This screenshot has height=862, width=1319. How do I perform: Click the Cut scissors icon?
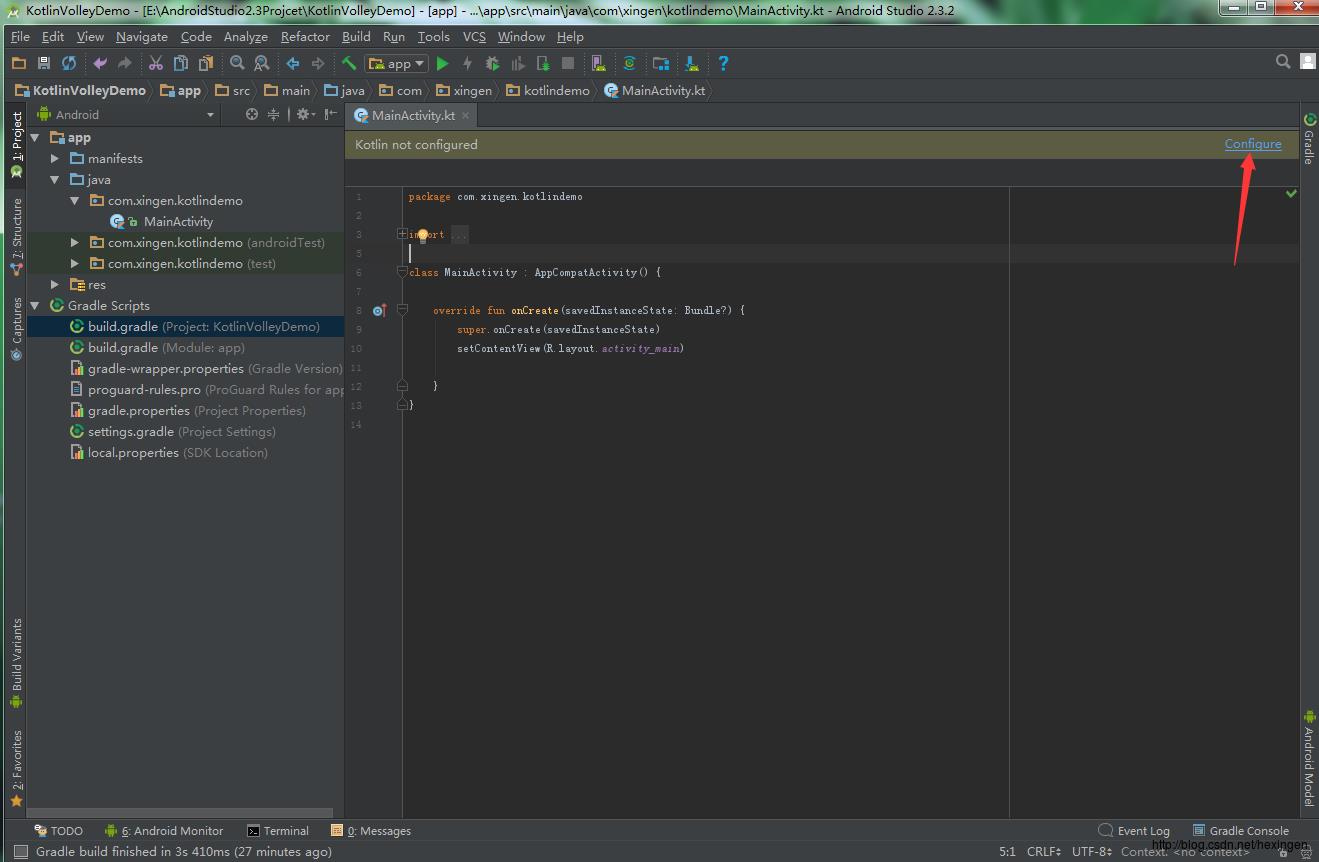[x=156, y=63]
